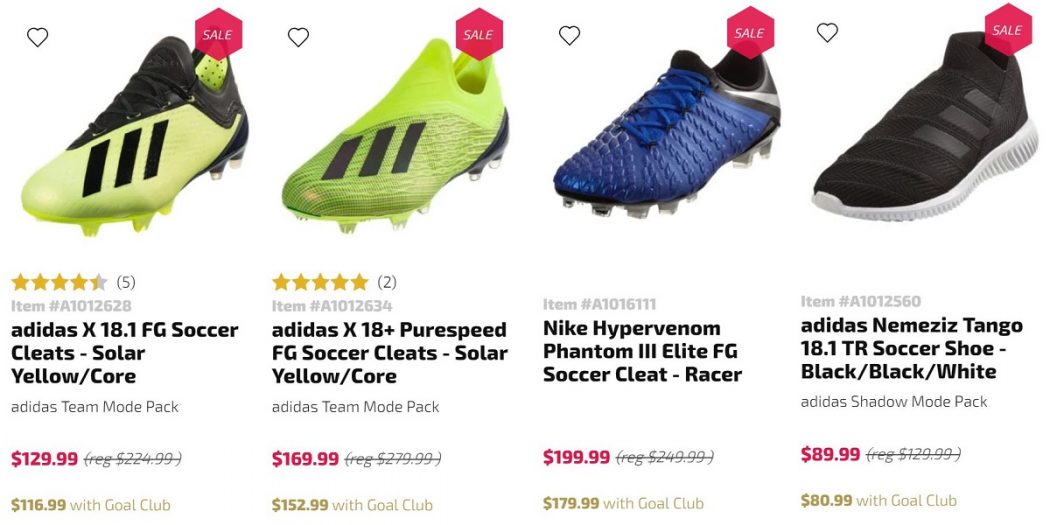Click SALE badge on X 18+ Purespeed
1050x525 pixels.
click(x=479, y=34)
